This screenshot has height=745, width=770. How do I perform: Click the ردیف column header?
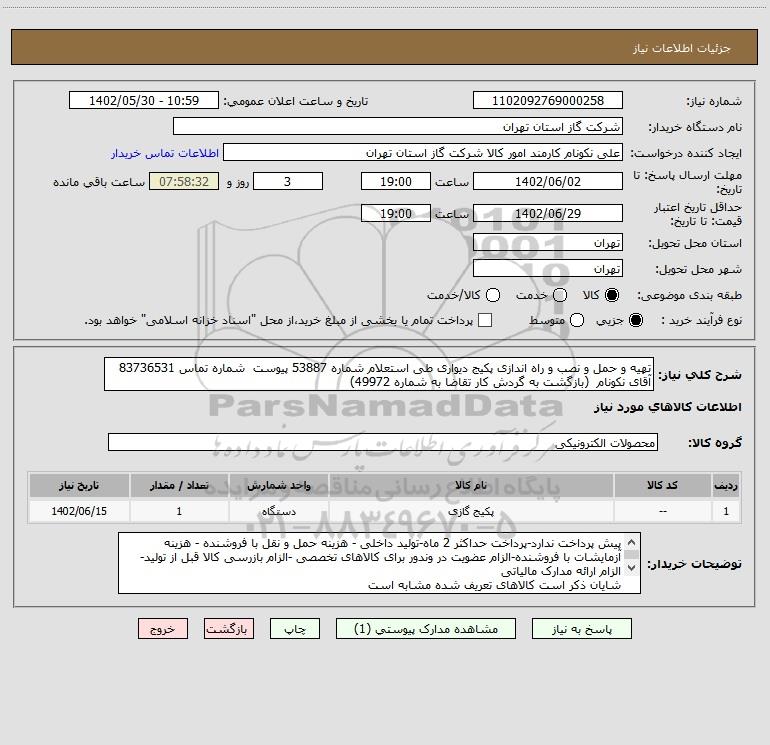coord(726,485)
